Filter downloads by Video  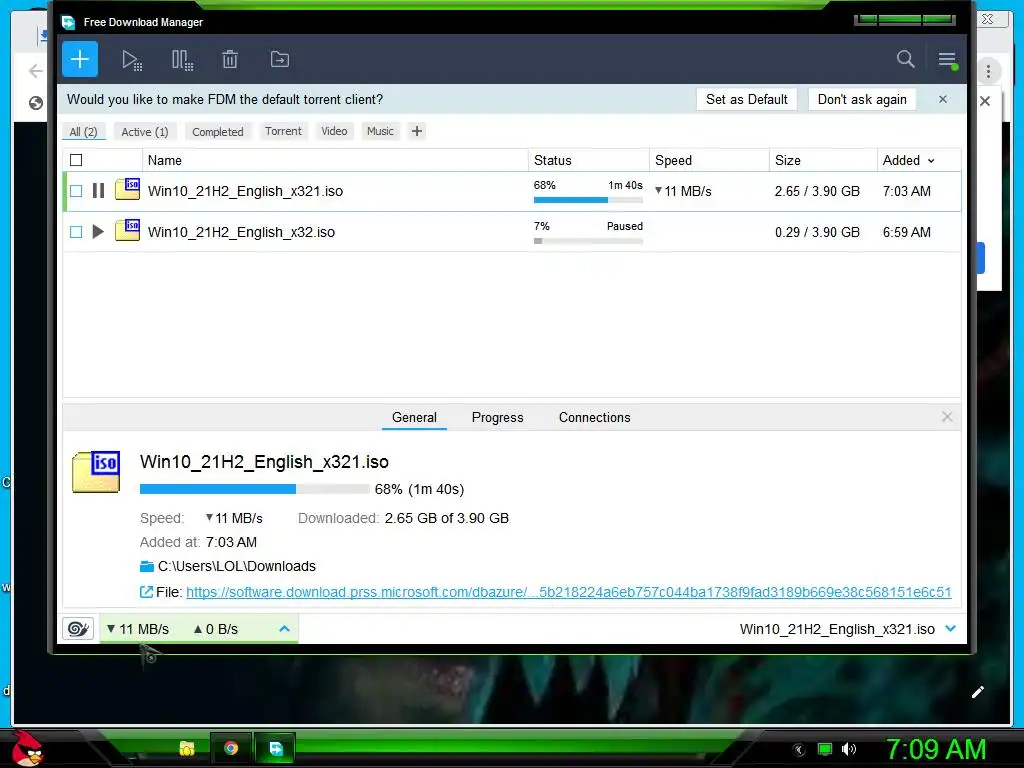[334, 131]
